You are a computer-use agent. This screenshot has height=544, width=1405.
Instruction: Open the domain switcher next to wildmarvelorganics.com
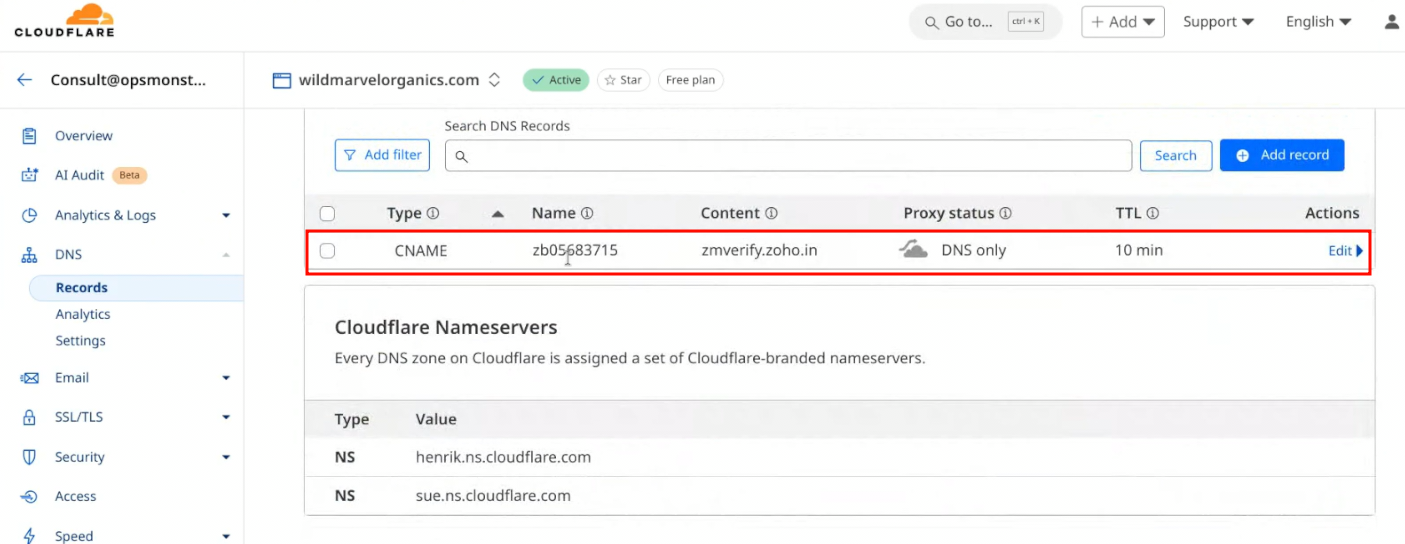[494, 80]
